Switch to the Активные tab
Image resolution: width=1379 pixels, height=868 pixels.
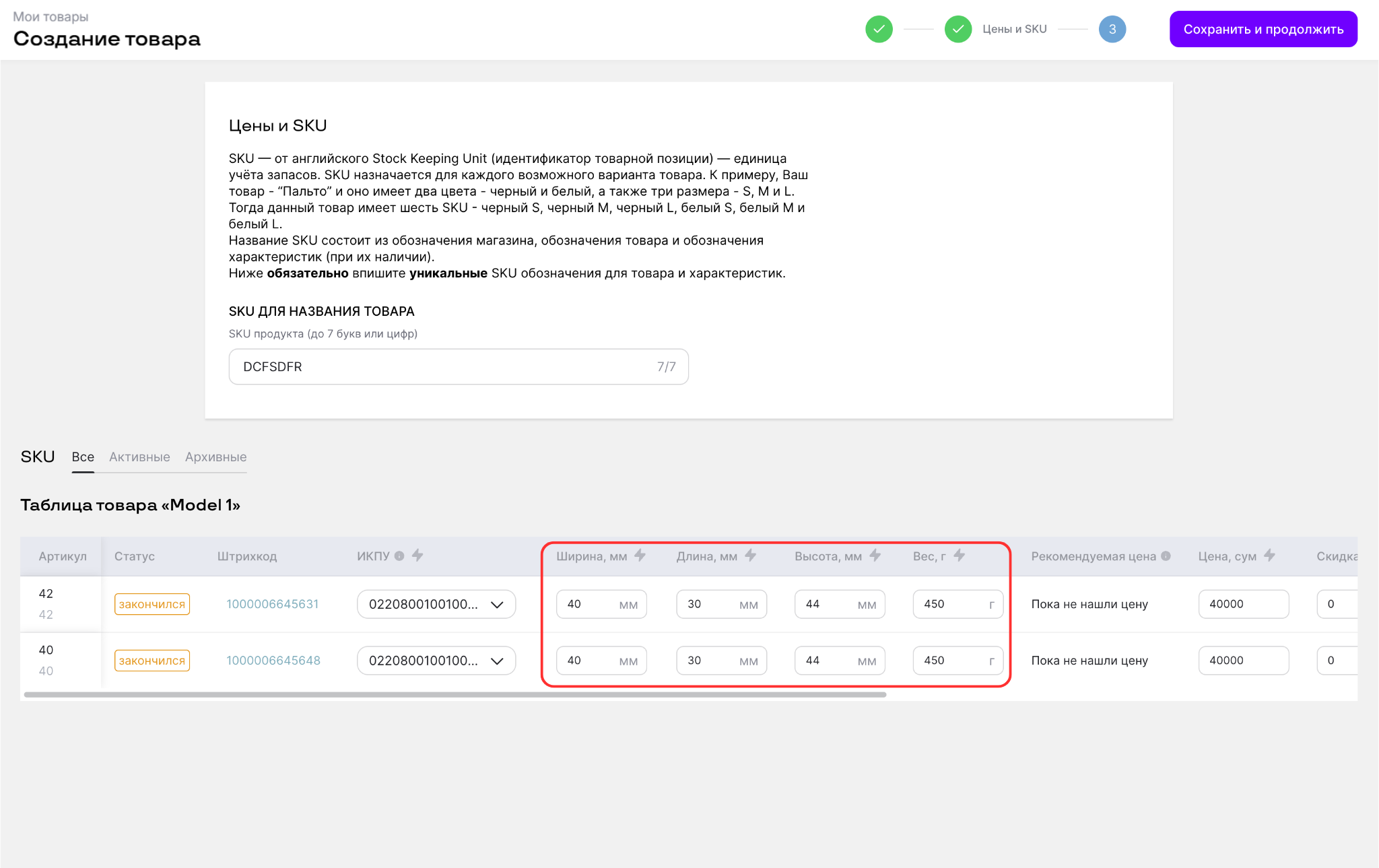[139, 457]
